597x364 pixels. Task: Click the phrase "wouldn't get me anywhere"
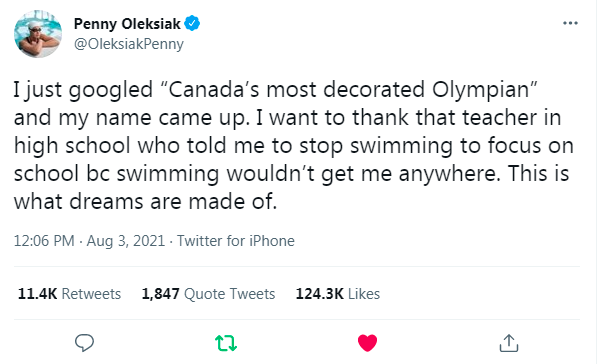pyautogui.click(x=362, y=174)
